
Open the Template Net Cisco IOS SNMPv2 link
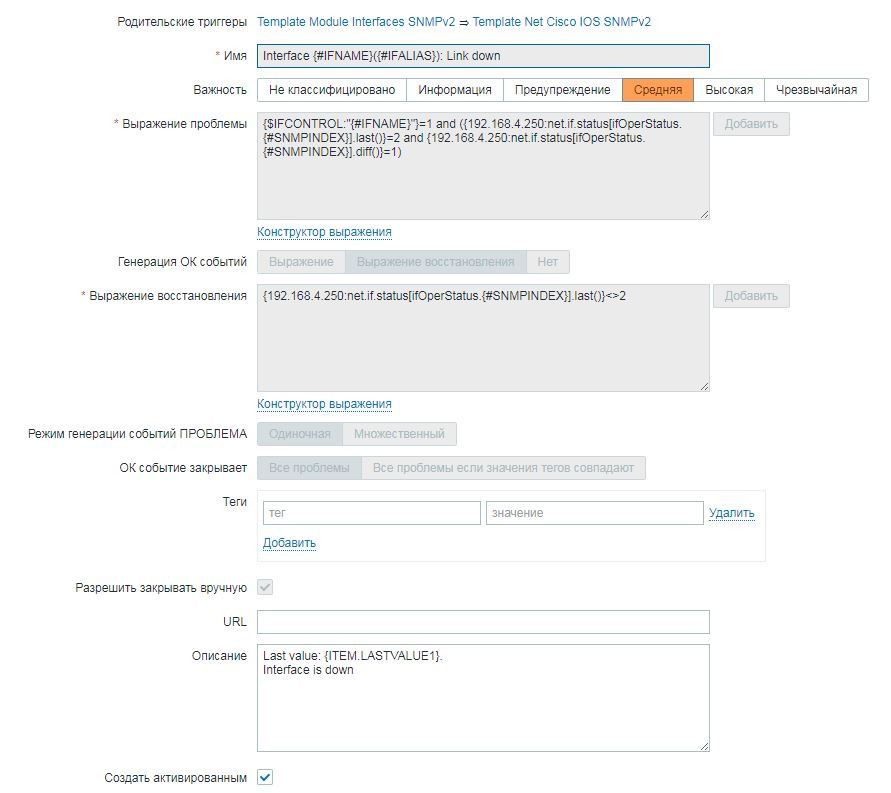point(561,21)
